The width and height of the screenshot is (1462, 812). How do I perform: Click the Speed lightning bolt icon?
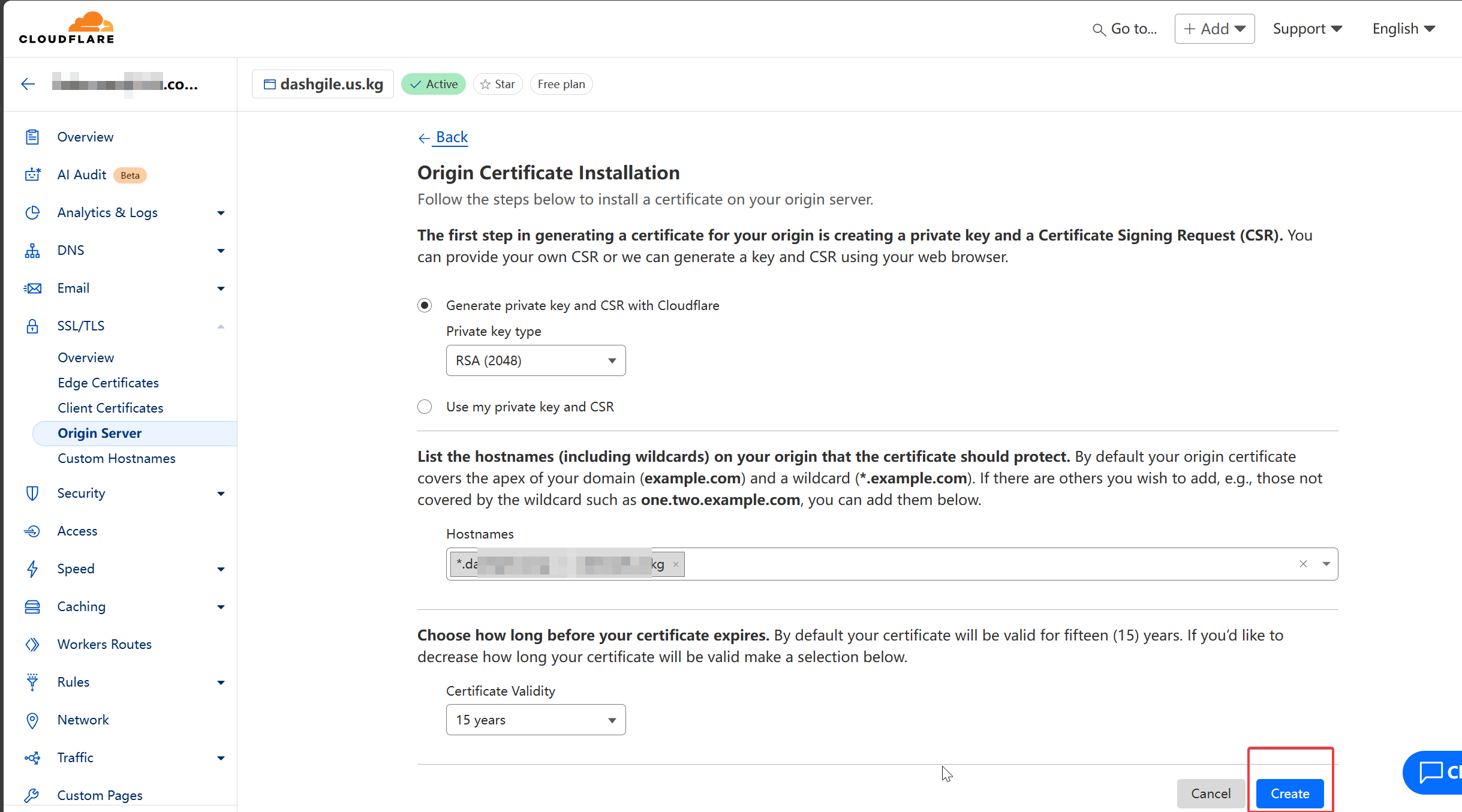point(32,569)
